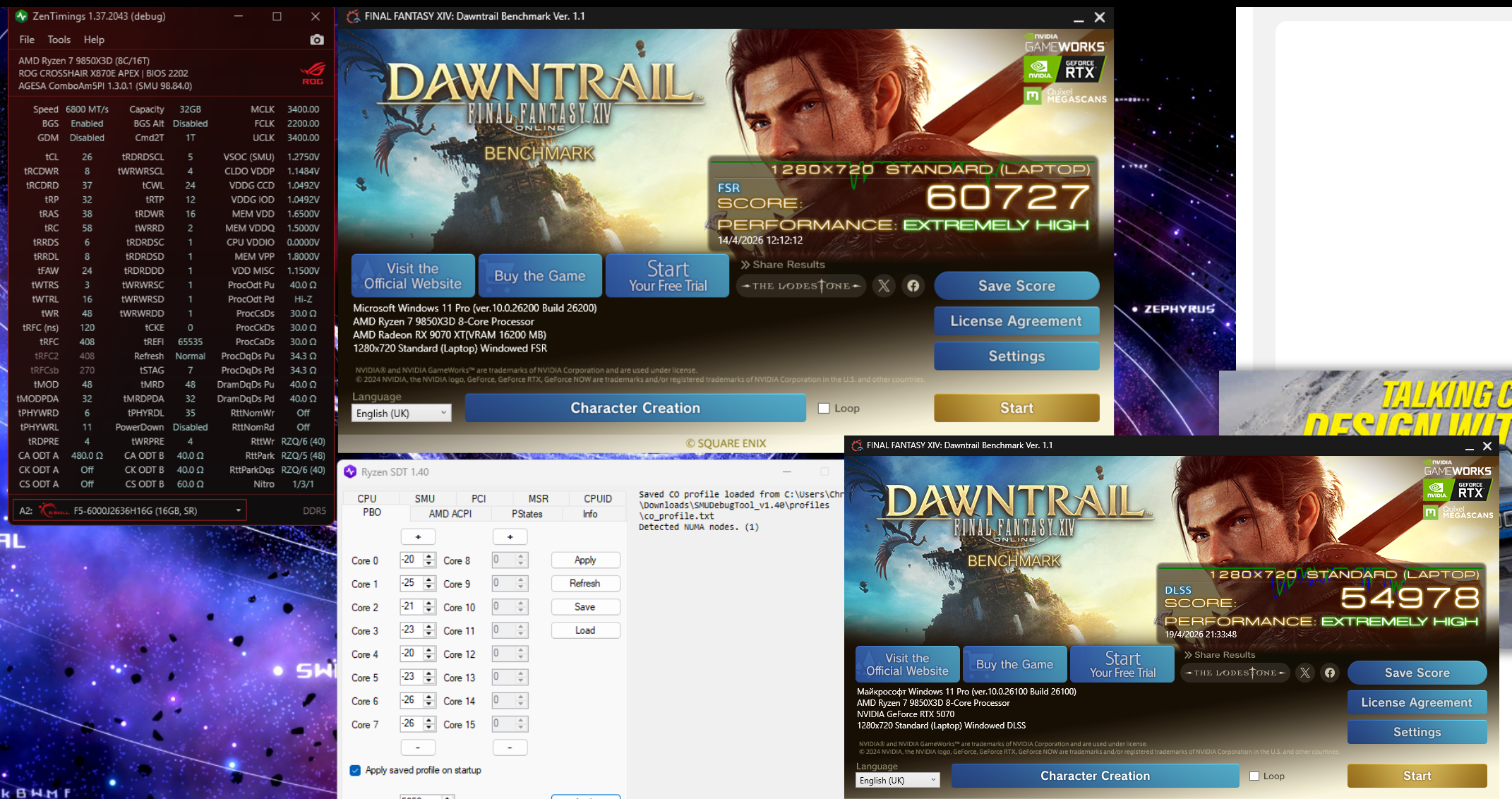This screenshot has width=1512, height=799.
Task: Click the ZenTimings screenshot camera icon
Action: [x=317, y=40]
